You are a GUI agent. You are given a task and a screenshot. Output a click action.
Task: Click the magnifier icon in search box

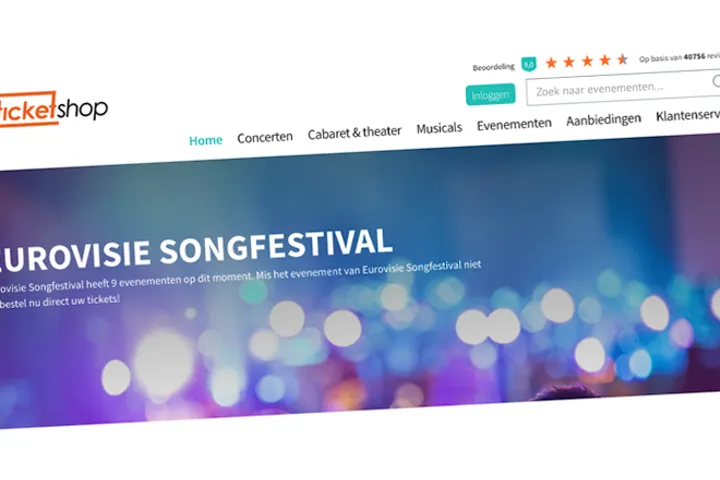pyautogui.click(x=716, y=81)
